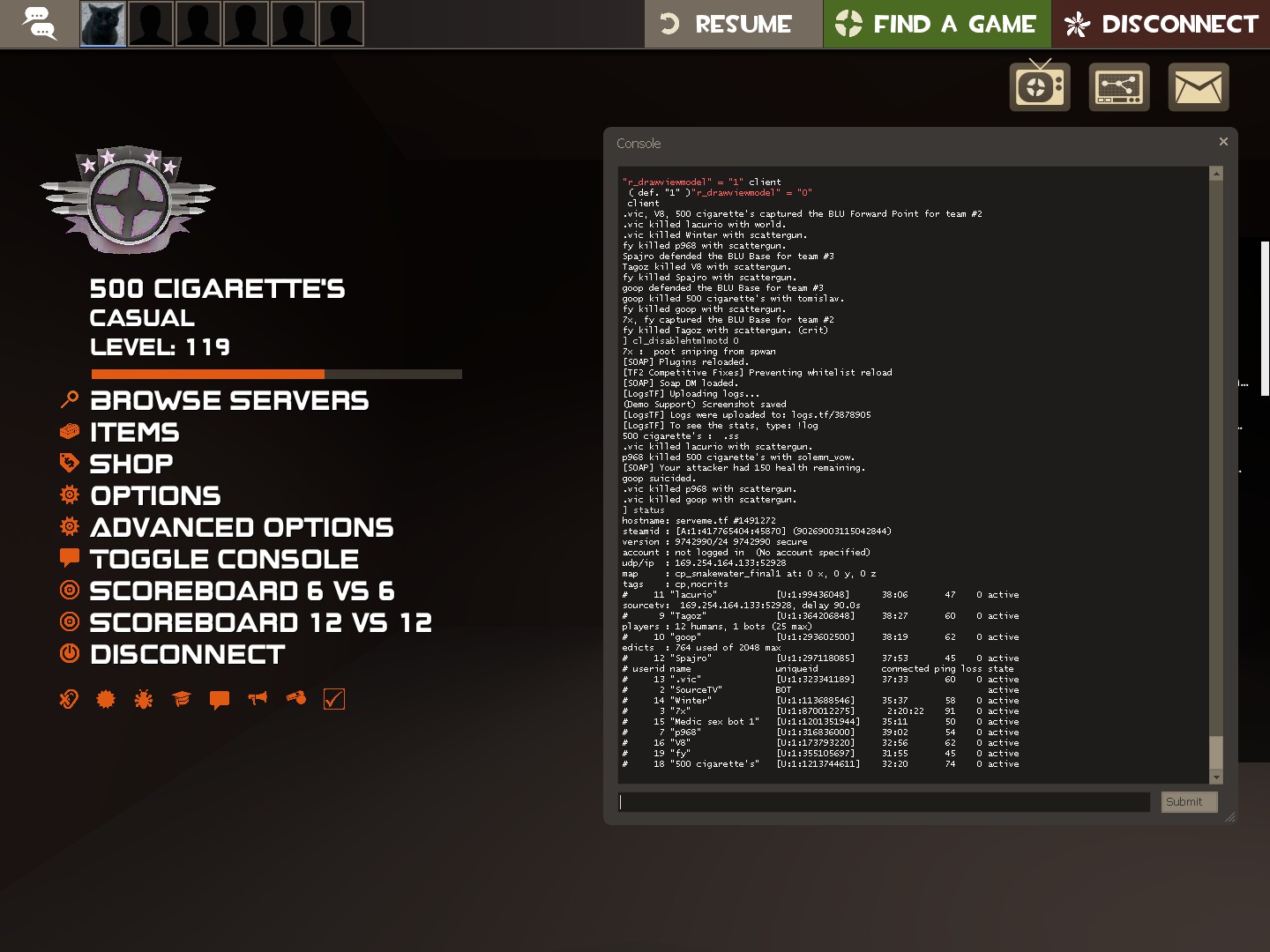Open the TV icon at top right
Image resolution: width=1270 pixels, height=952 pixels.
[1040, 86]
